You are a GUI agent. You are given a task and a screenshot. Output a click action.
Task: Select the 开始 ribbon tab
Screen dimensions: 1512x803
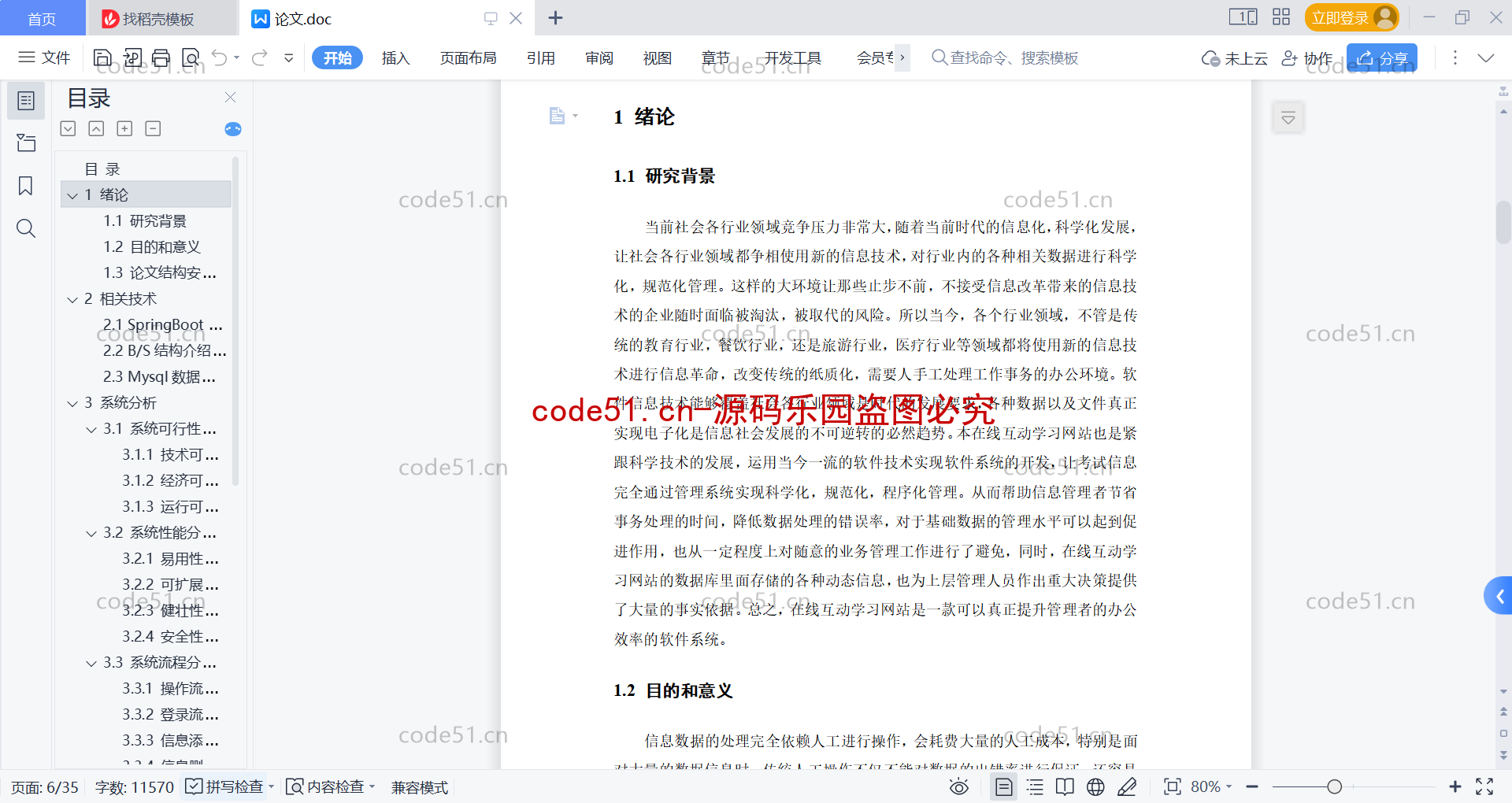point(337,57)
